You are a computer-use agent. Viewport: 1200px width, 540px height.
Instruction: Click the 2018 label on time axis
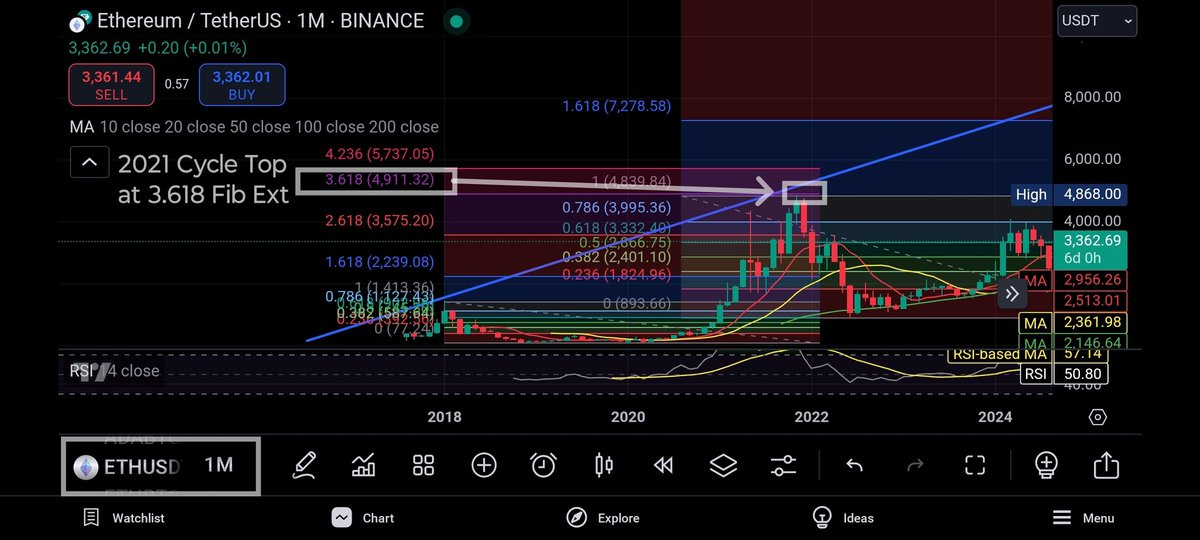(x=444, y=417)
